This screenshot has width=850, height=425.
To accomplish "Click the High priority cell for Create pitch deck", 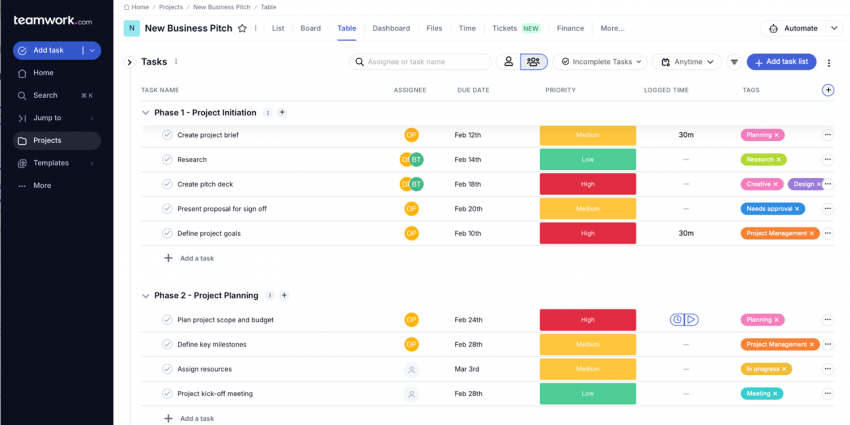I will [x=587, y=184].
